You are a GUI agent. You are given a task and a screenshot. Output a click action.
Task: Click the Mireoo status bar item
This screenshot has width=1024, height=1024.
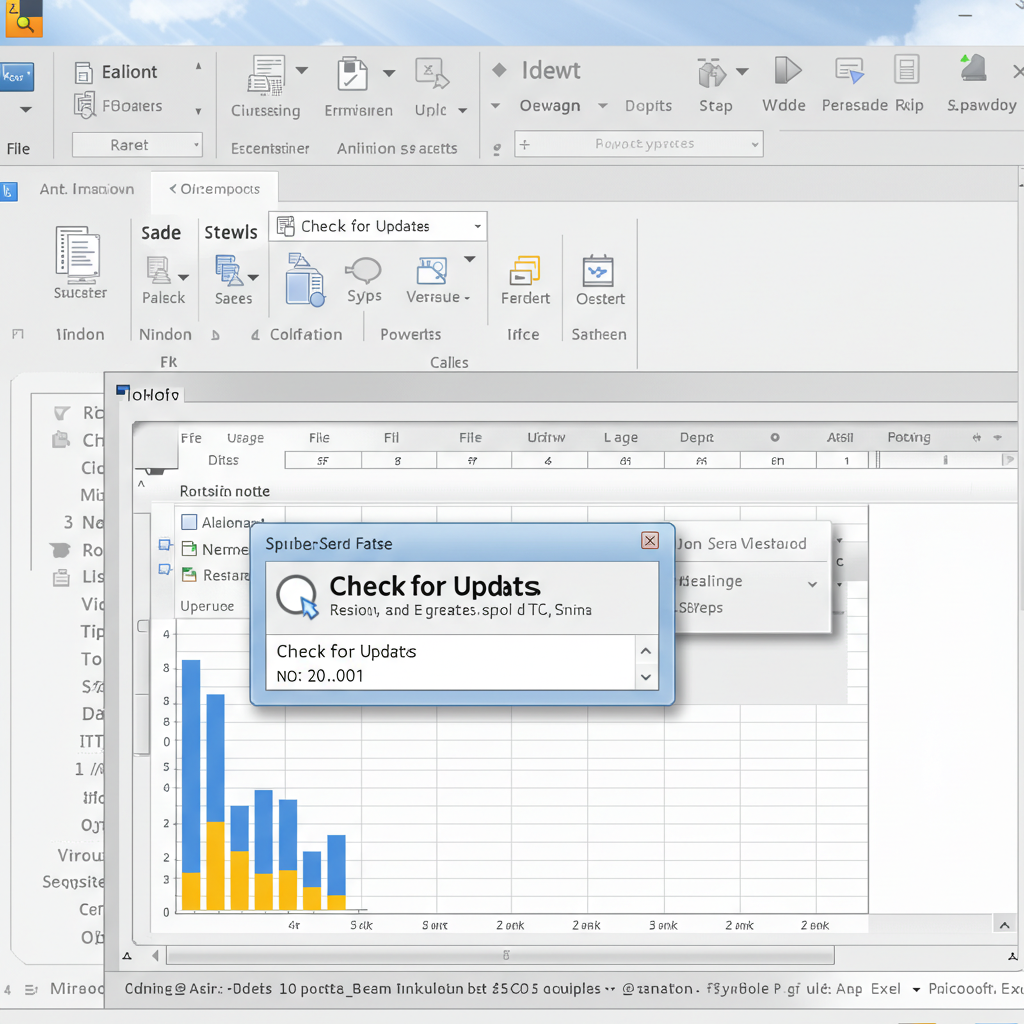coord(76,989)
